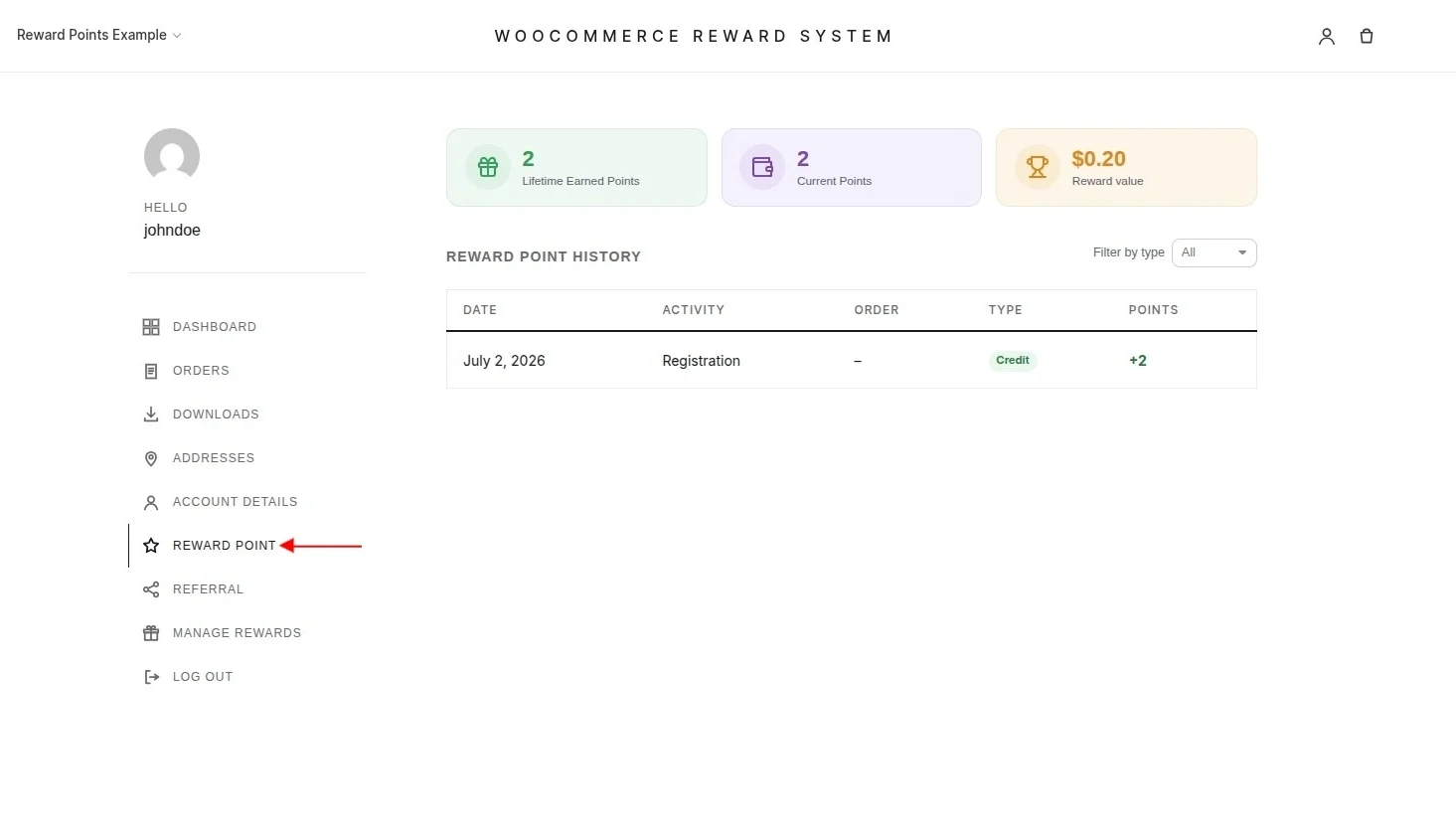
Task: Click the johndoe profile avatar
Action: [x=172, y=156]
